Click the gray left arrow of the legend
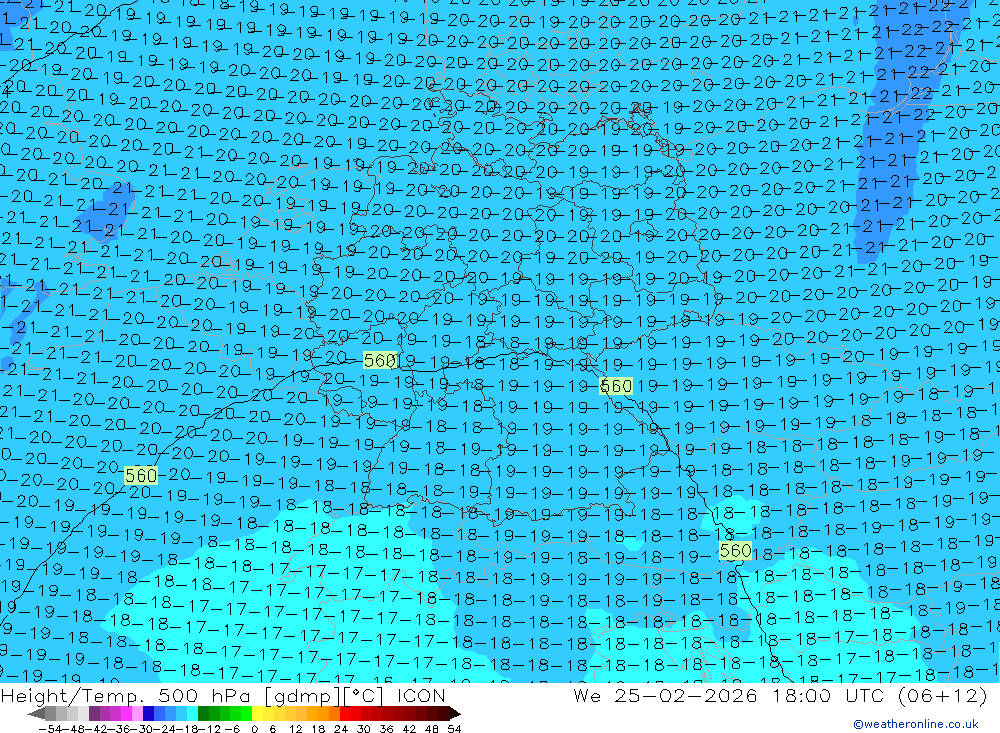 coord(36,713)
